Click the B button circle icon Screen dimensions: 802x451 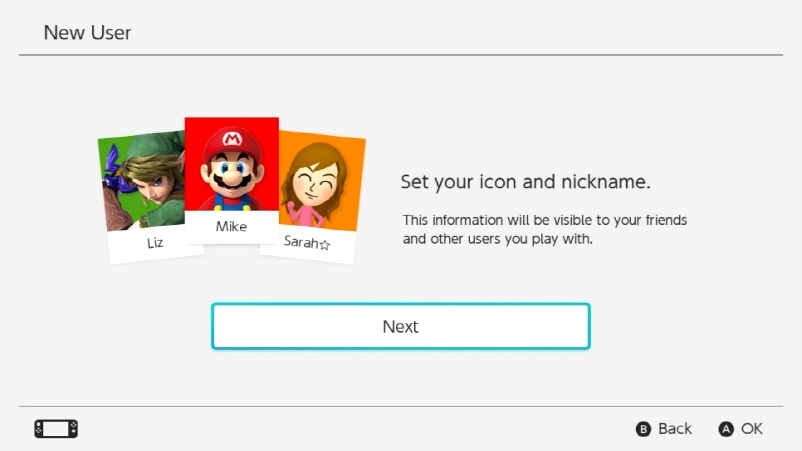(643, 429)
